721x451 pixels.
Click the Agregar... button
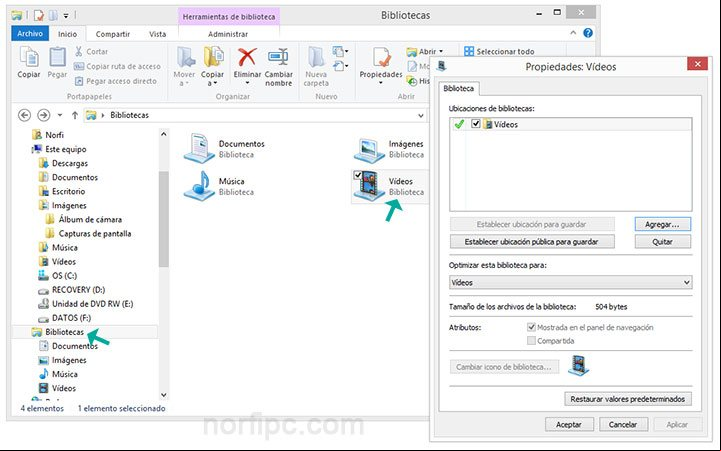(663, 224)
